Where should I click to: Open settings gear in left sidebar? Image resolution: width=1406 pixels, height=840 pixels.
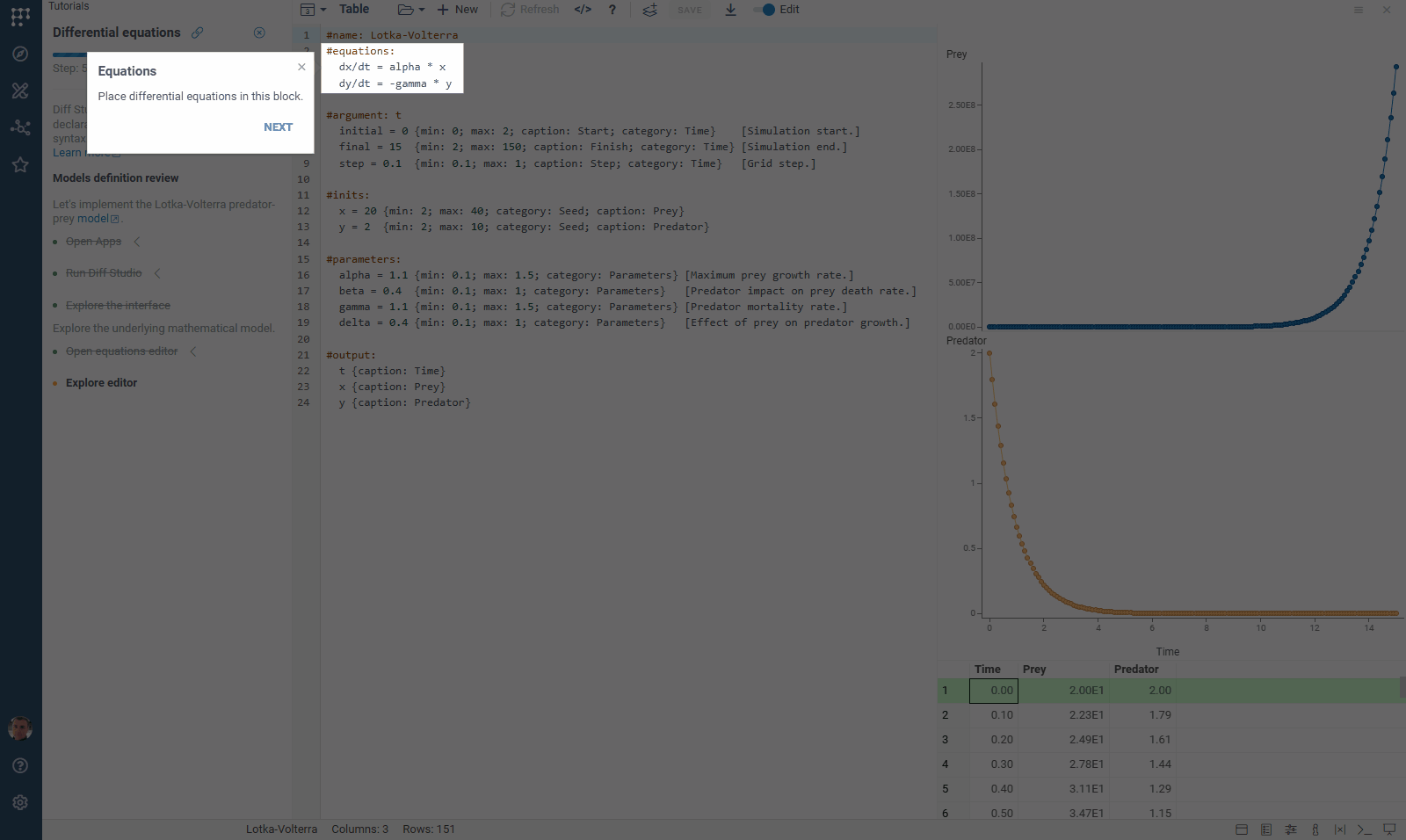click(x=20, y=802)
